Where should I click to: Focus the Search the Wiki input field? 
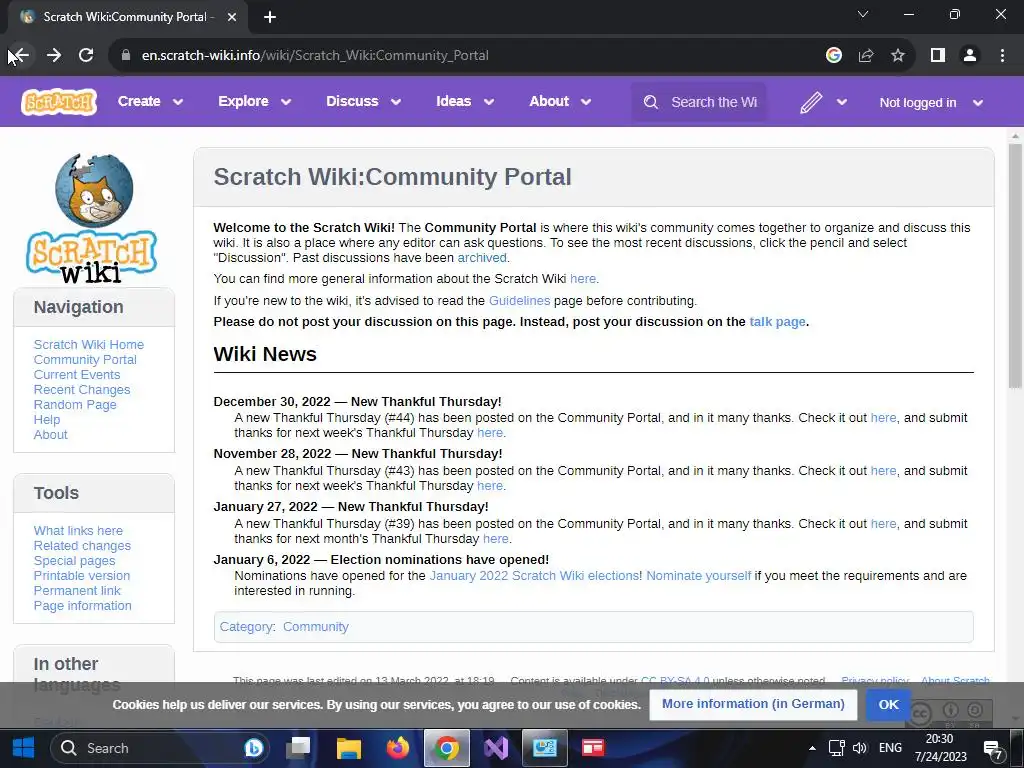714,103
